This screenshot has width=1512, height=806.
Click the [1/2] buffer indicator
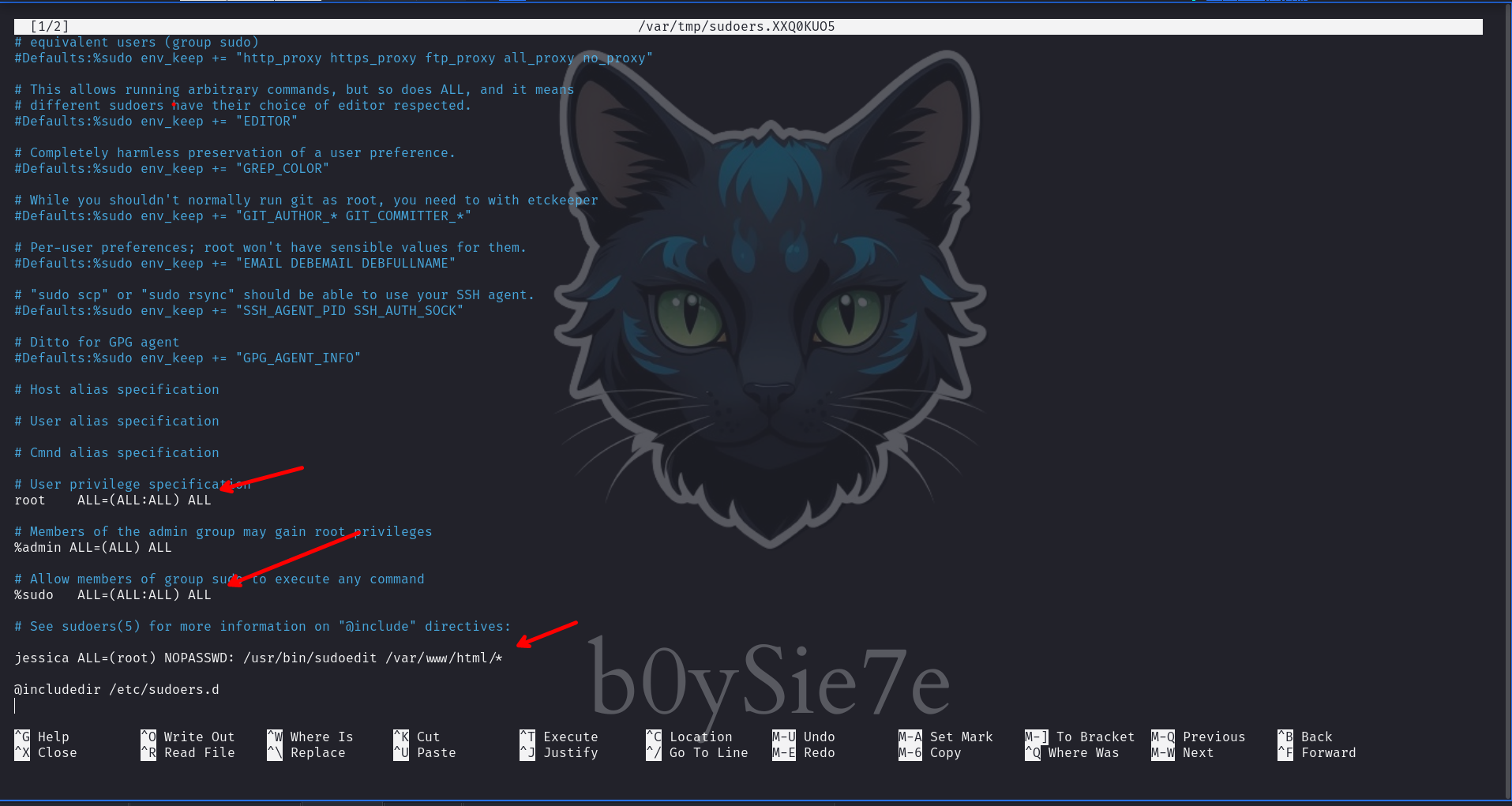pyautogui.click(x=50, y=26)
